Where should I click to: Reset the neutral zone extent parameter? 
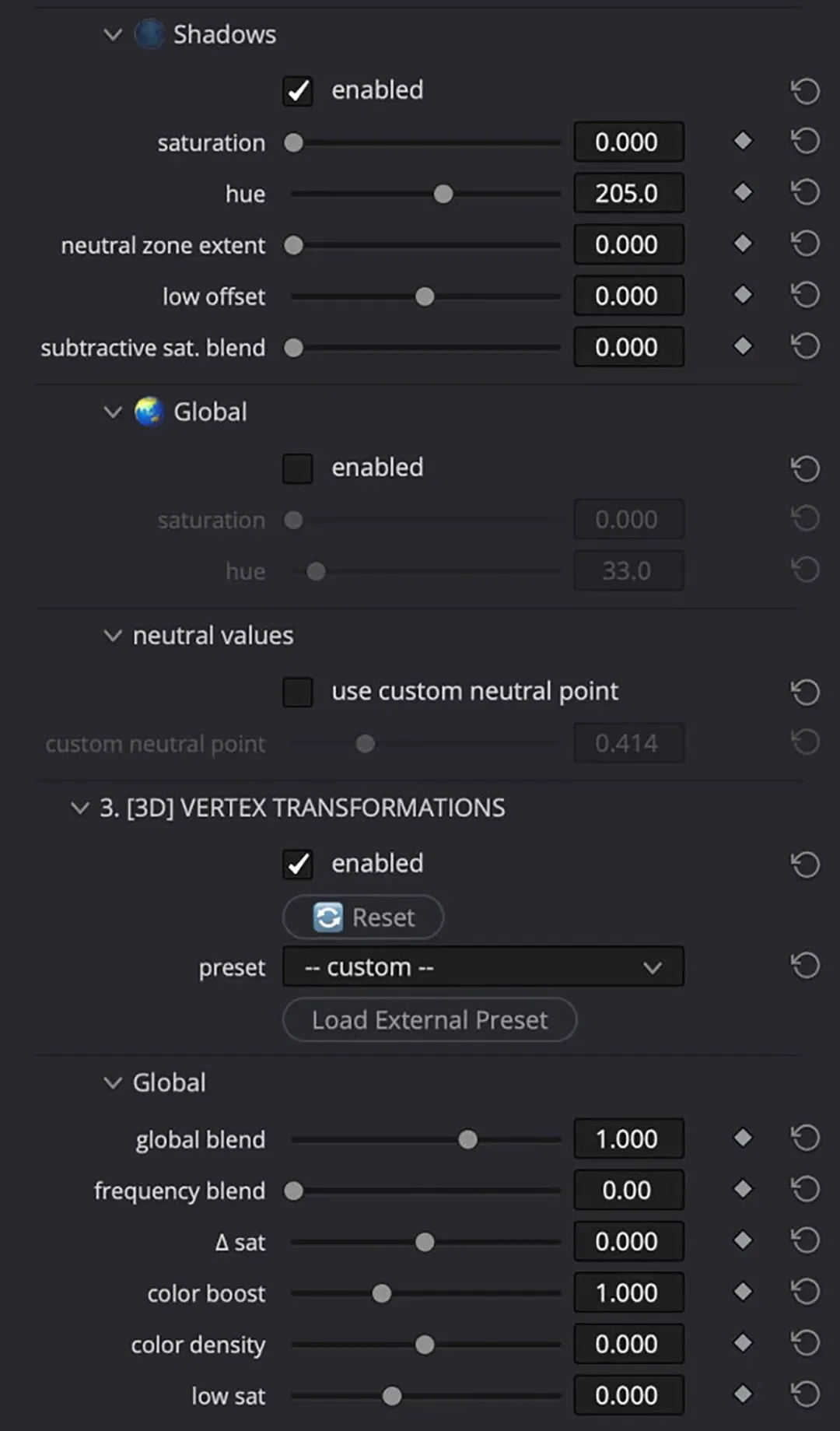pyautogui.click(x=805, y=244)
